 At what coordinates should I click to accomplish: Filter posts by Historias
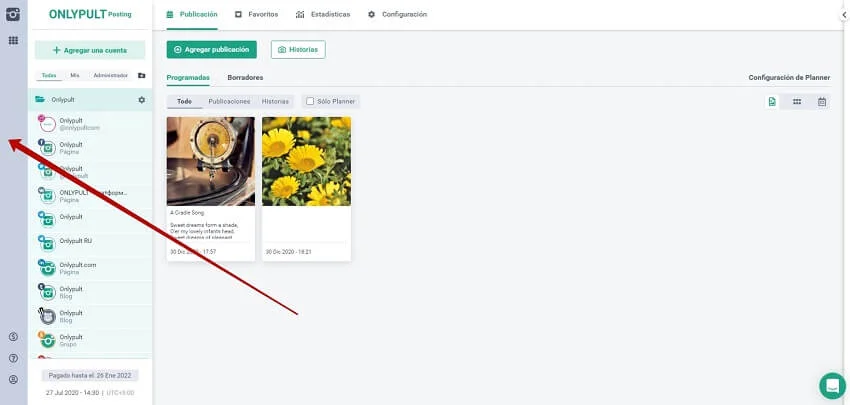tap(275, 101)
